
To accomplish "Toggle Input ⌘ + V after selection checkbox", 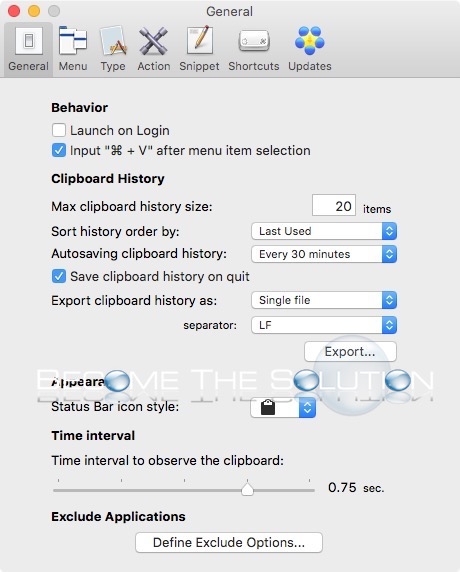I will click(x=59, y=150).
